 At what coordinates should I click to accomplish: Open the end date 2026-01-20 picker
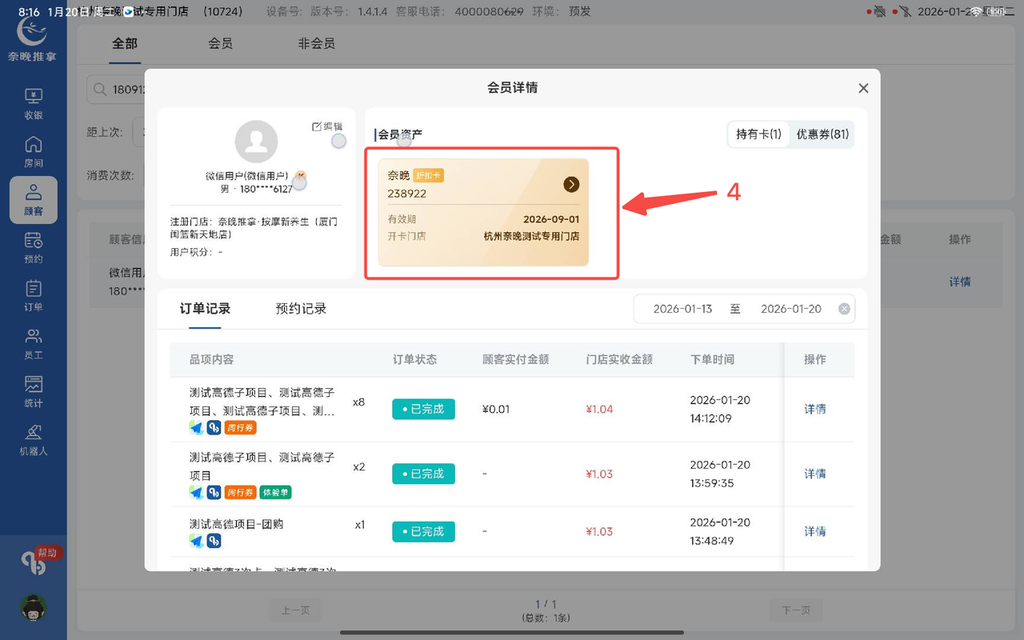pyautogui.click(x=791, y=310)
